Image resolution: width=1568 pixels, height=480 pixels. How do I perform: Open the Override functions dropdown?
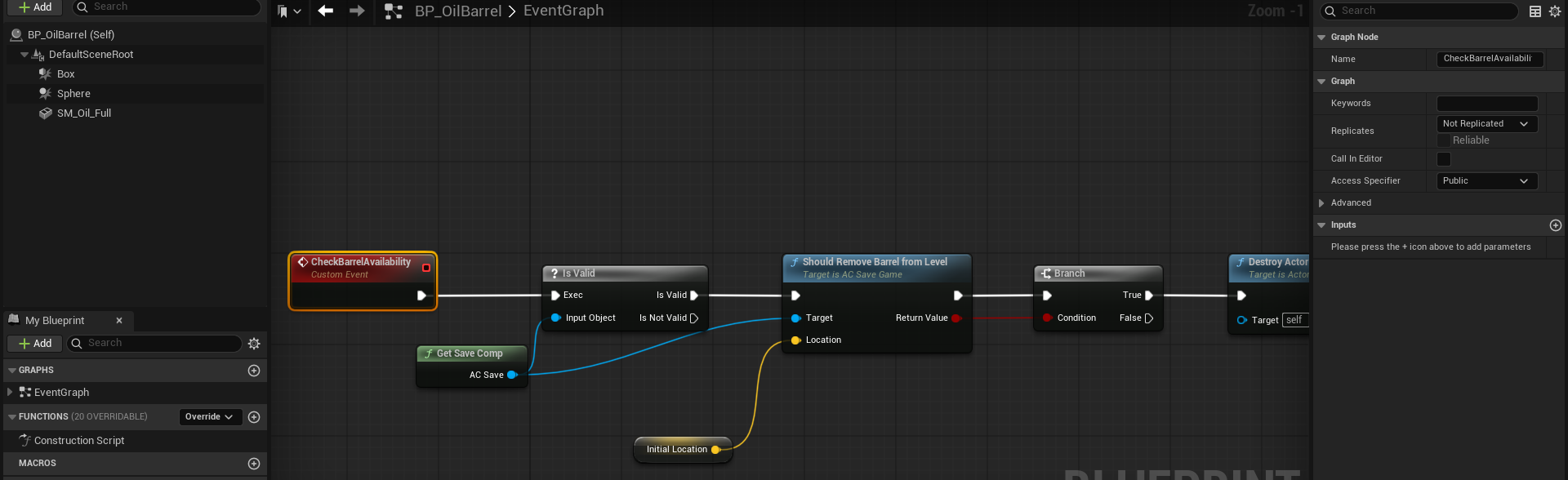point(210,417)
